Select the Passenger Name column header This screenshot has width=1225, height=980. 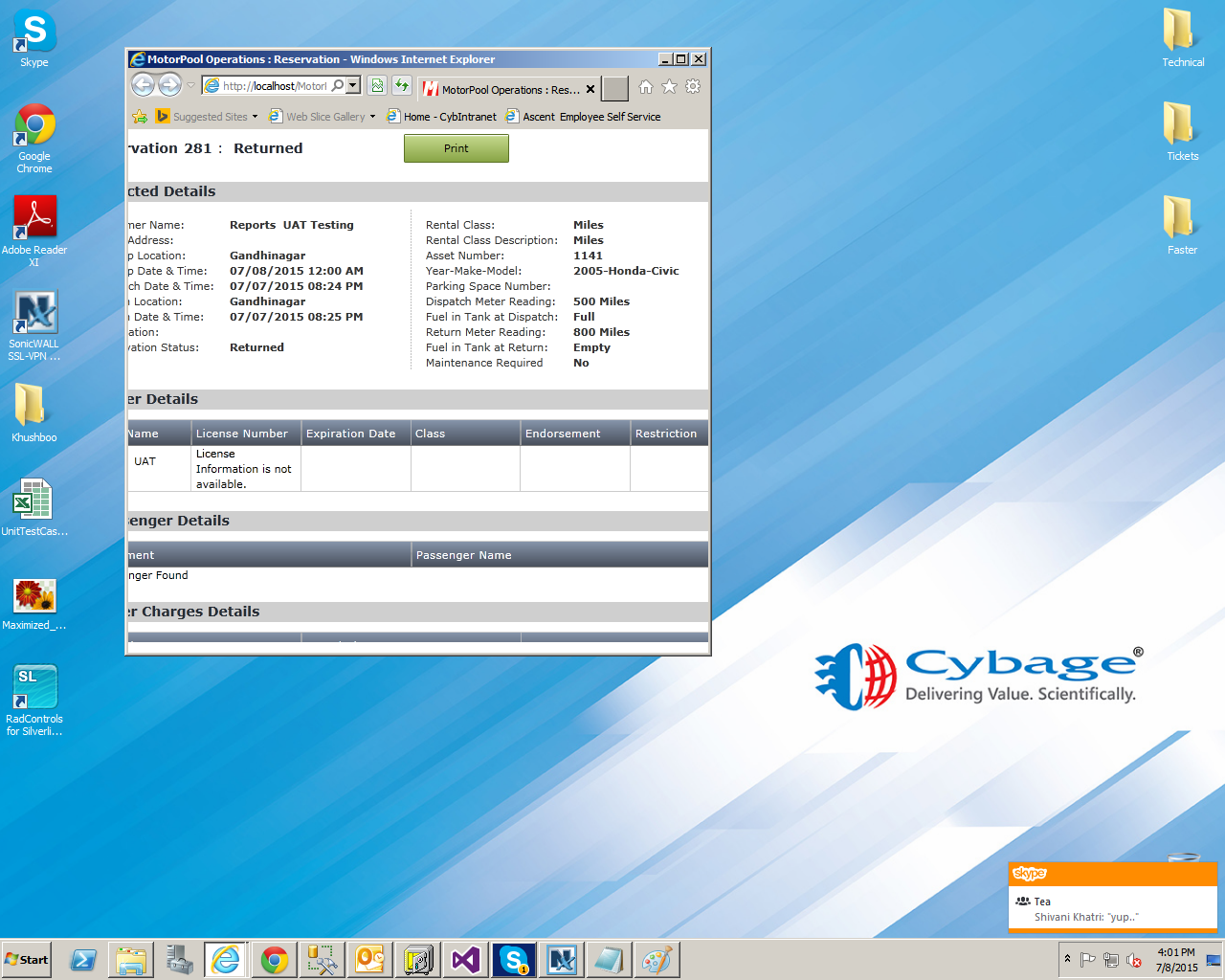pyautogui.click(x=560, y=555)
